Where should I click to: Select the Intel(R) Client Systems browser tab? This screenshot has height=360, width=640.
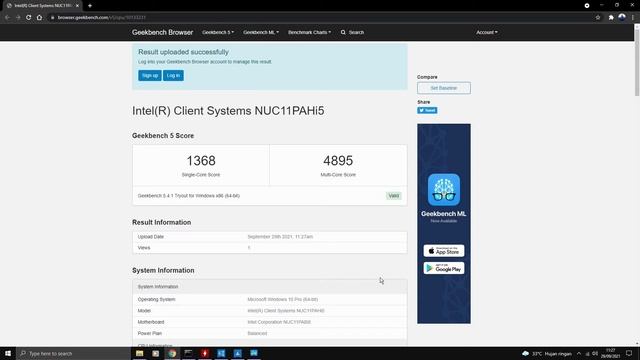pyautogui.click(x=42, y=6)
